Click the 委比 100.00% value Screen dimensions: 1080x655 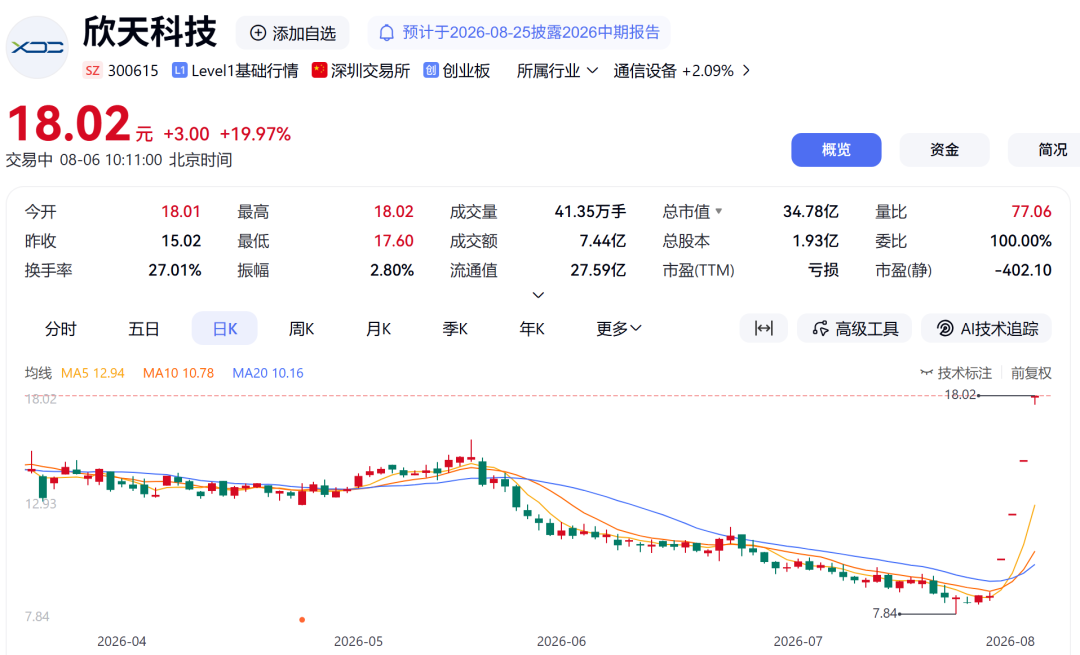[x=1021, y=241]
